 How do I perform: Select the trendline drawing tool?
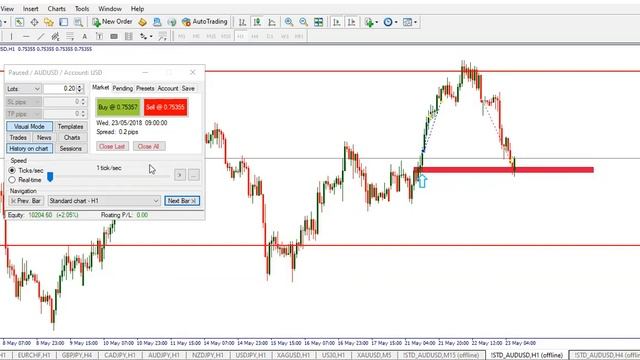click(x=40, y=36)
